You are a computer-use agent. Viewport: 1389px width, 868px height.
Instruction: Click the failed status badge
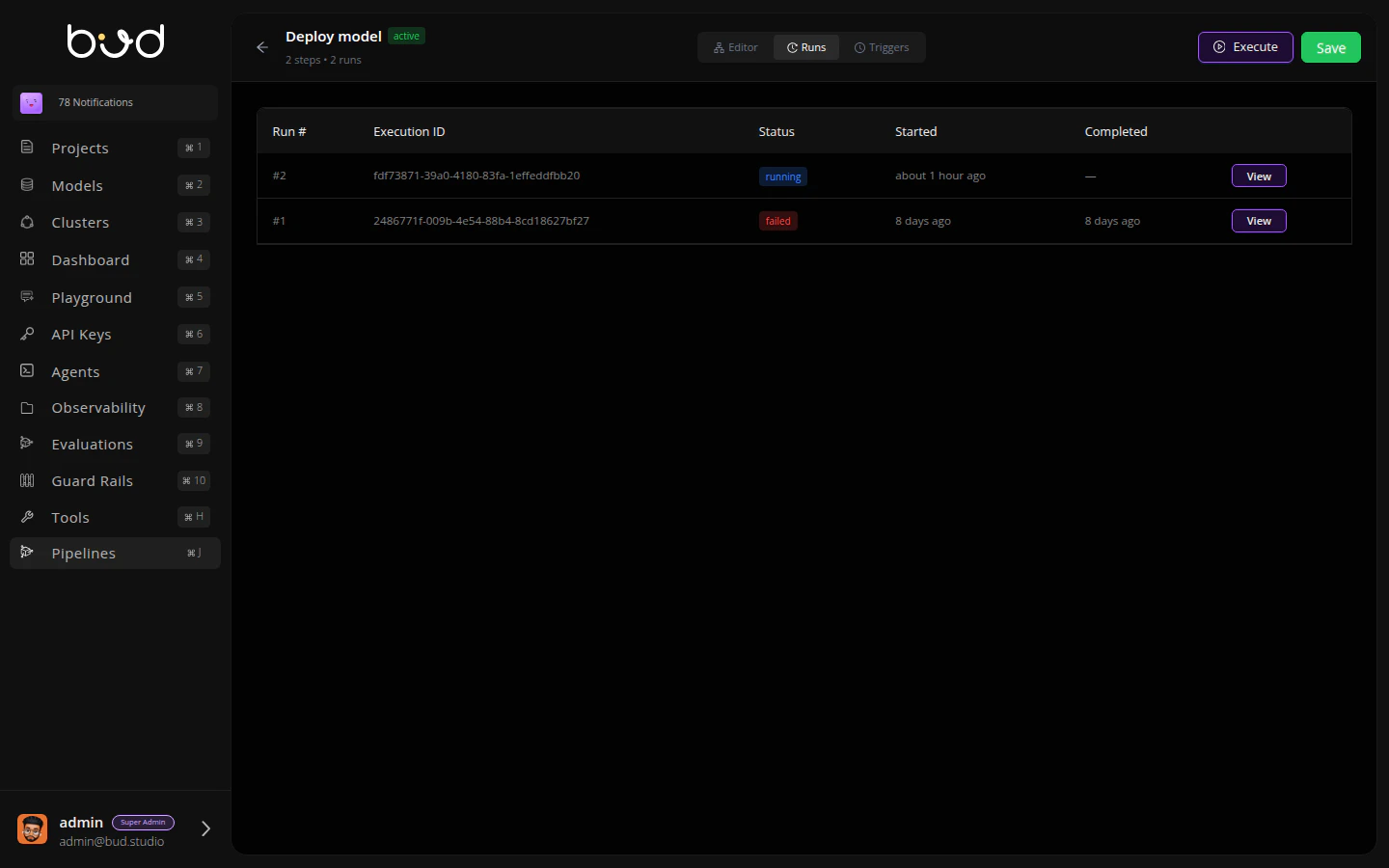(x=778, y=221)
